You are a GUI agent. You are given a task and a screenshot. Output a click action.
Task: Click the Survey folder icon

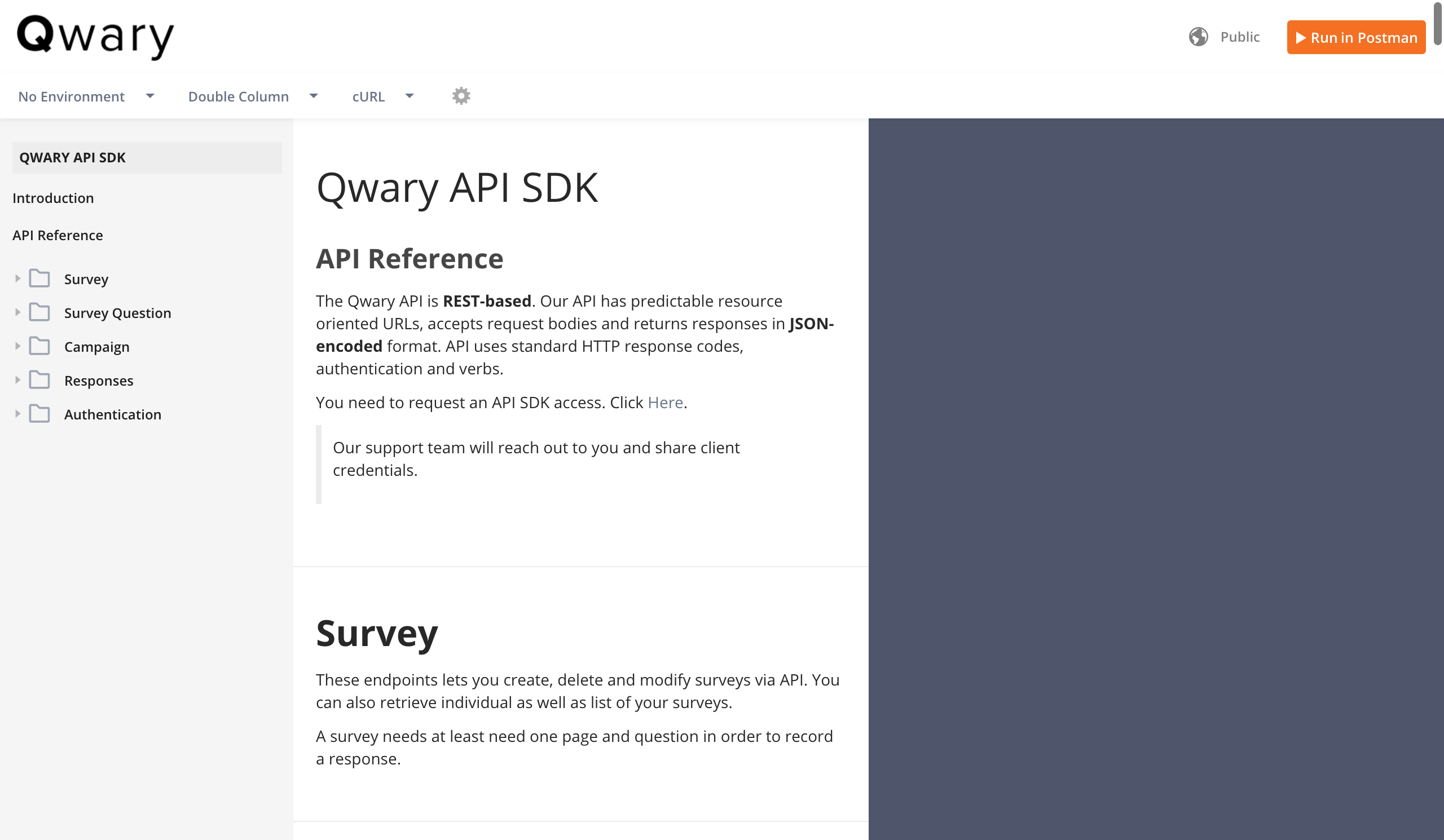(x=39, y=279)
